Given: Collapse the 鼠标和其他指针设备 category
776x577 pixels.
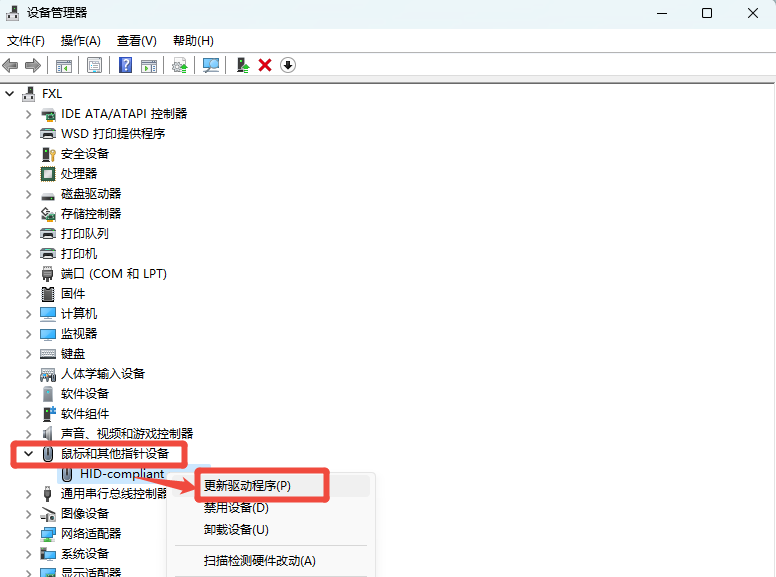Looking at the screenshot, I should 28,454.
